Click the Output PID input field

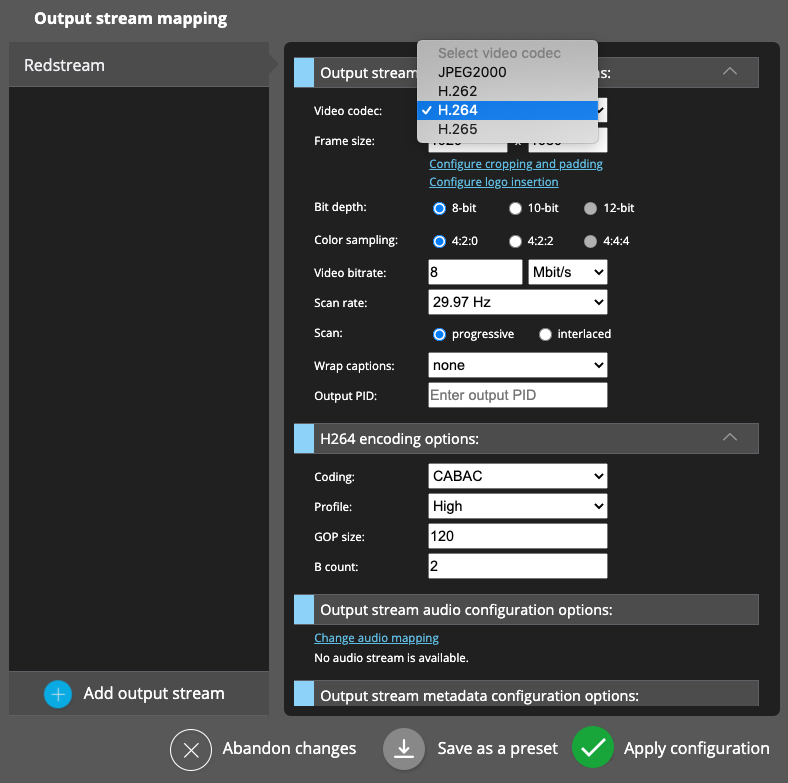(x=517, y=395)
